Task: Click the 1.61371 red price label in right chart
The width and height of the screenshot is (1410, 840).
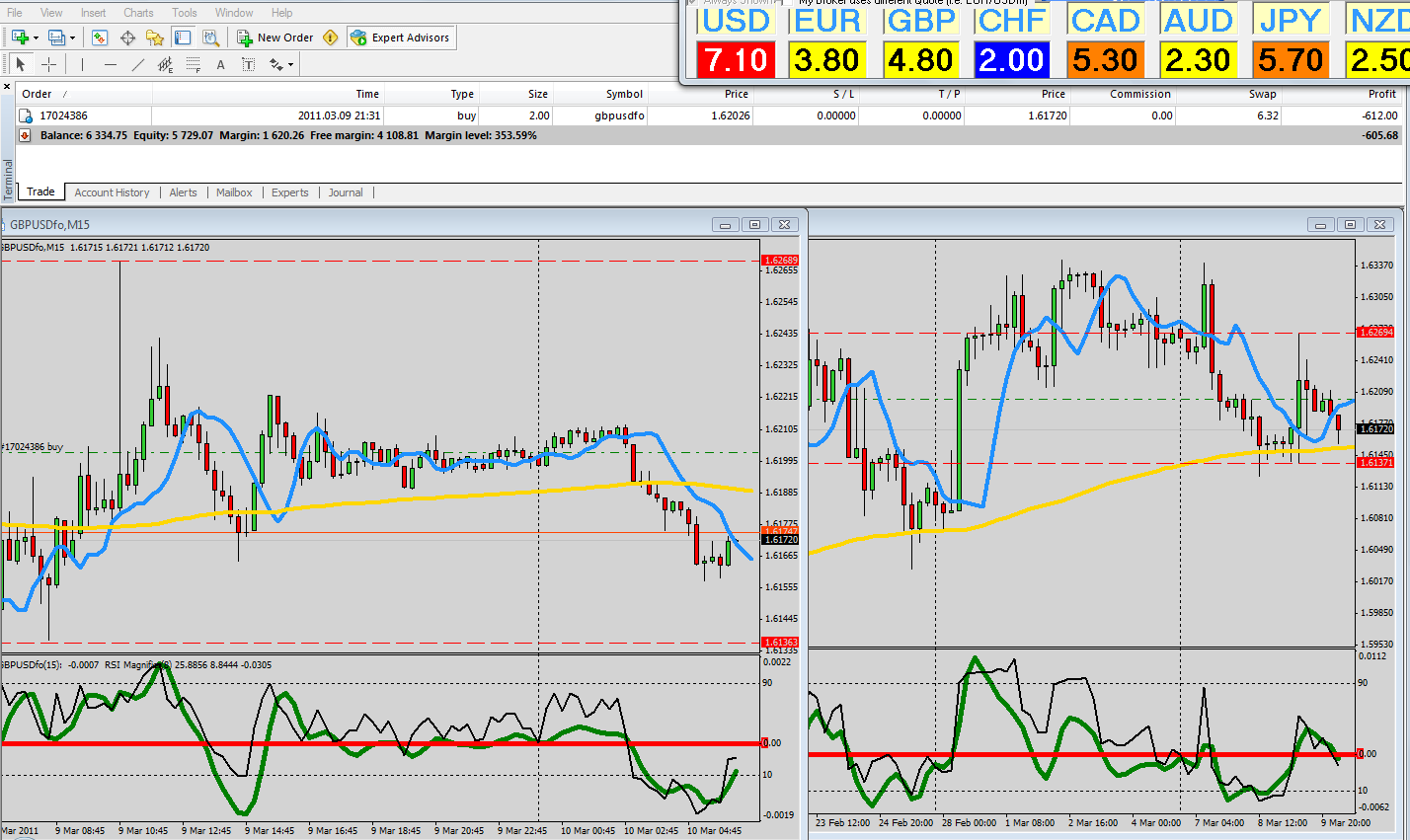Action: click(x=1376, y=463)
